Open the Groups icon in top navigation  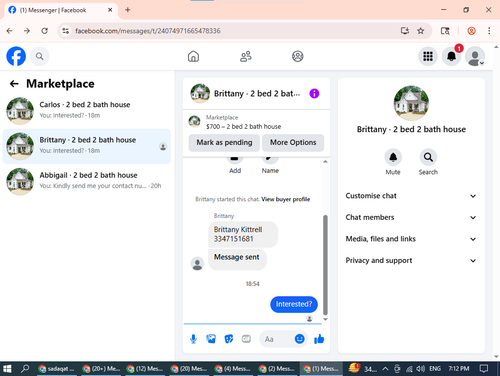pos(298,56)
